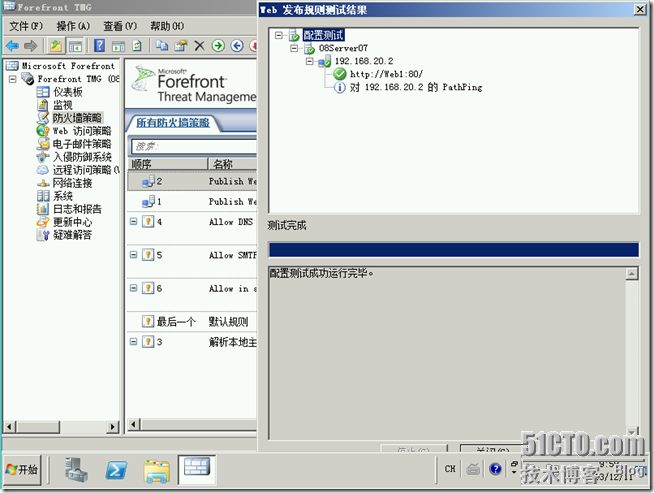Open 仪表板 dashboard node
The width and height of the screenshot is (654, 493).
(68, 92)
